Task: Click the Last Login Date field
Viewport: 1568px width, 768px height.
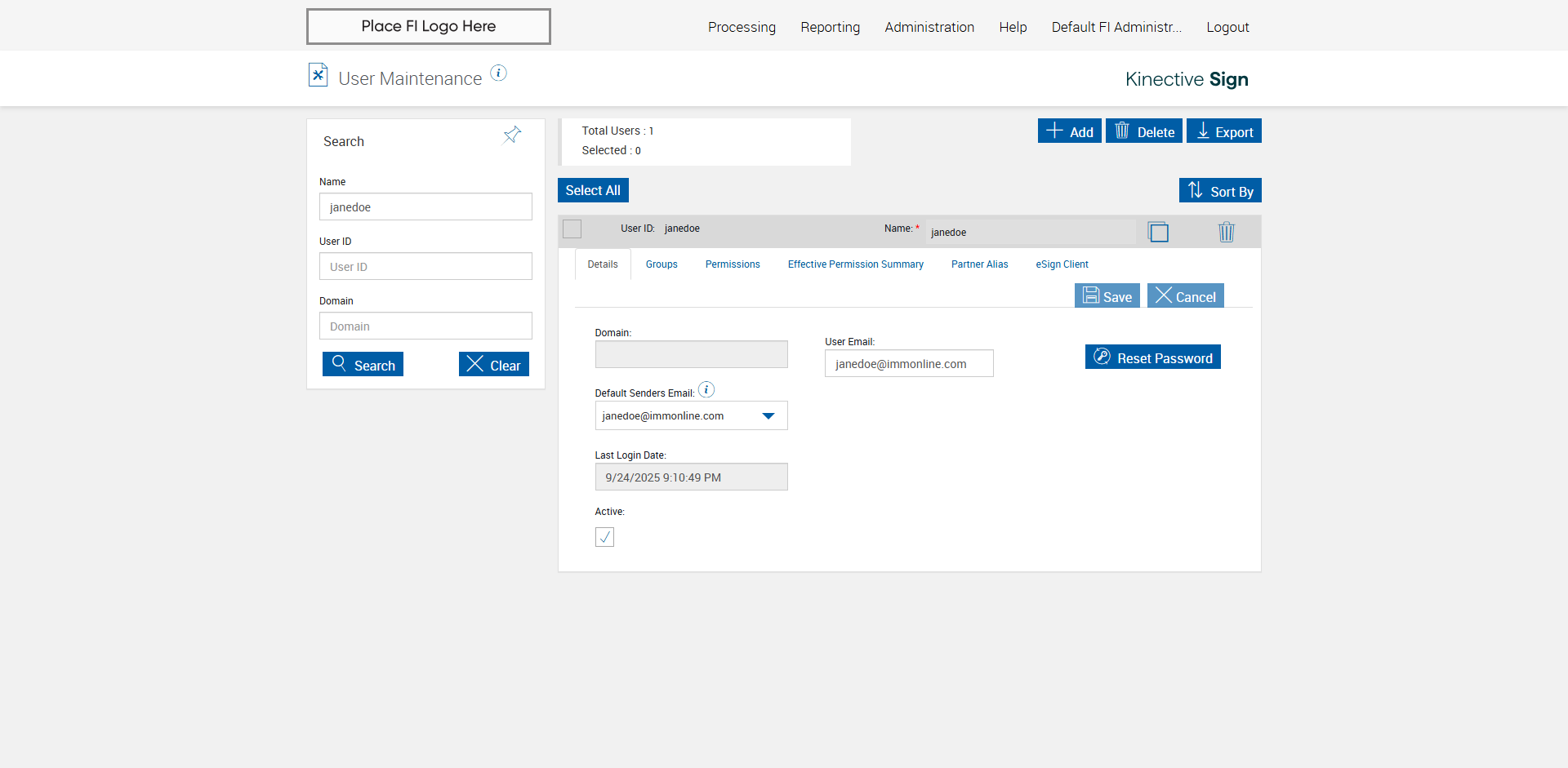Action: 691,477
